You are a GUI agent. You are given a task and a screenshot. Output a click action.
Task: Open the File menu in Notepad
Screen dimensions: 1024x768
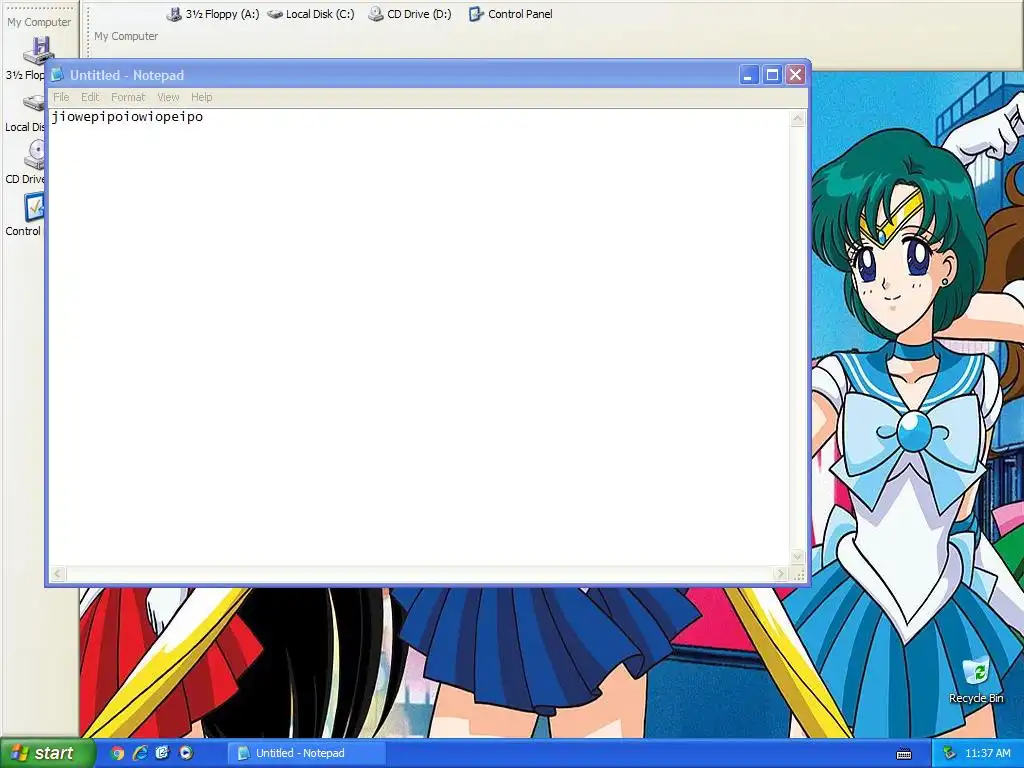[61, 97]
